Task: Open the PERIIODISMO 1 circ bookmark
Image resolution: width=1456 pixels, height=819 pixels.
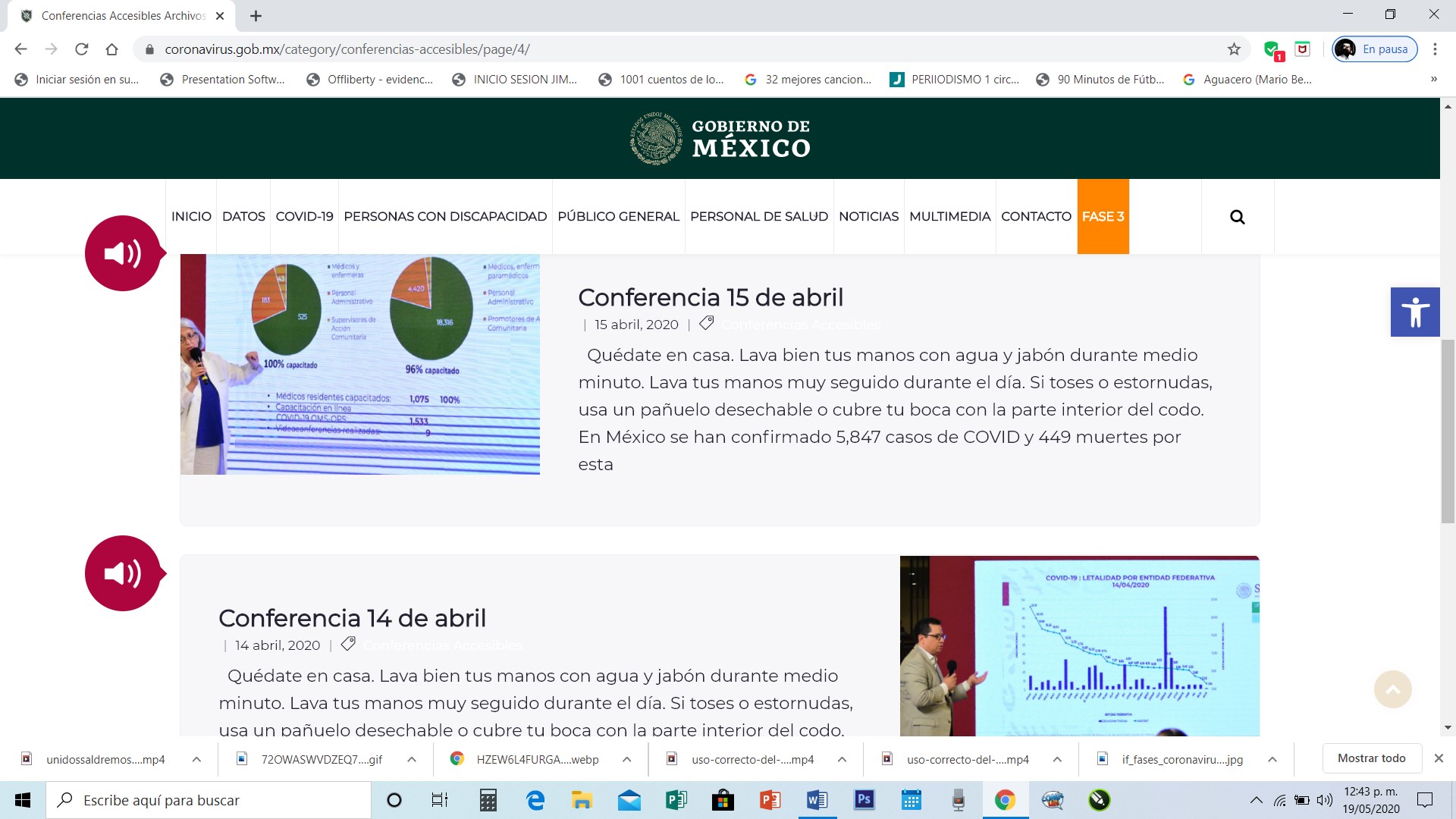Action: (x=955, y=80)
